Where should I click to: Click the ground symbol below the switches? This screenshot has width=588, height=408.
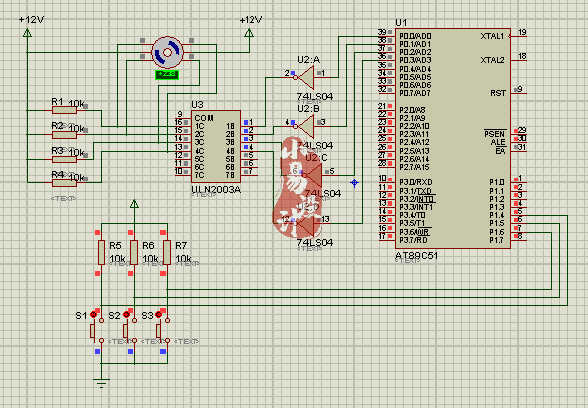coord(101,383)
